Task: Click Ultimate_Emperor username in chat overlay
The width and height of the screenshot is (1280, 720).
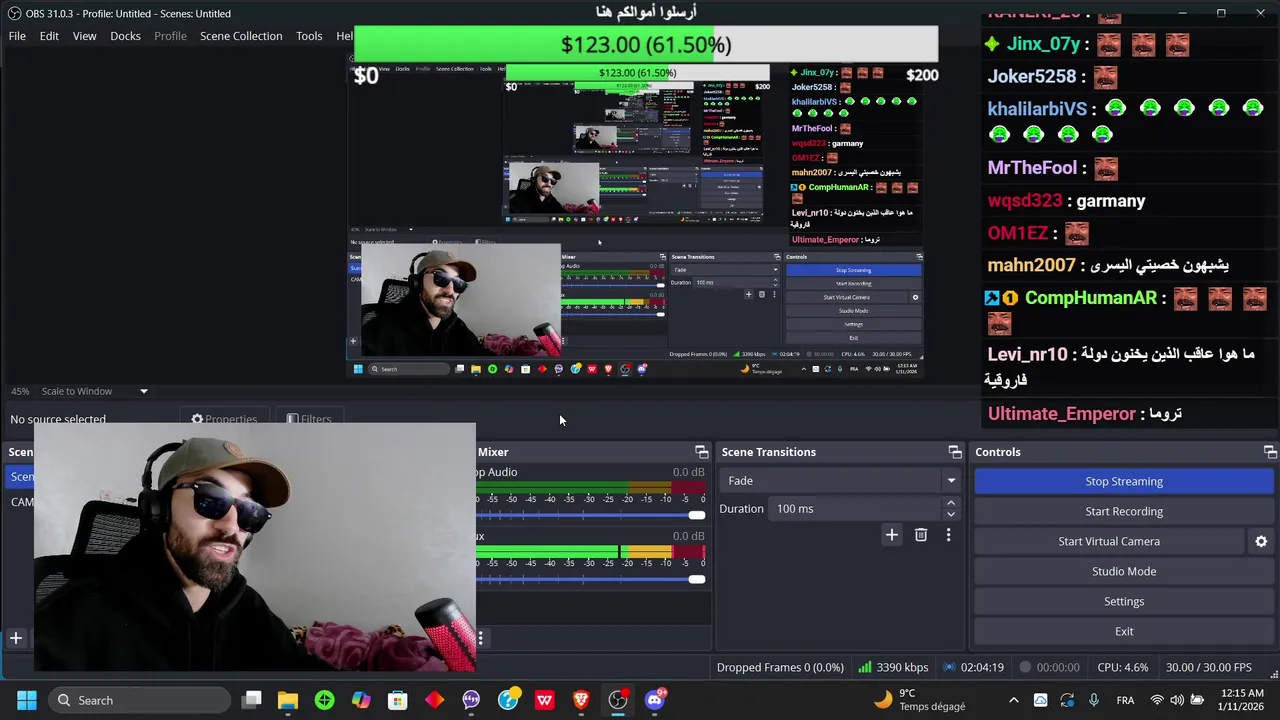Action: click(x=1061, y=414)
